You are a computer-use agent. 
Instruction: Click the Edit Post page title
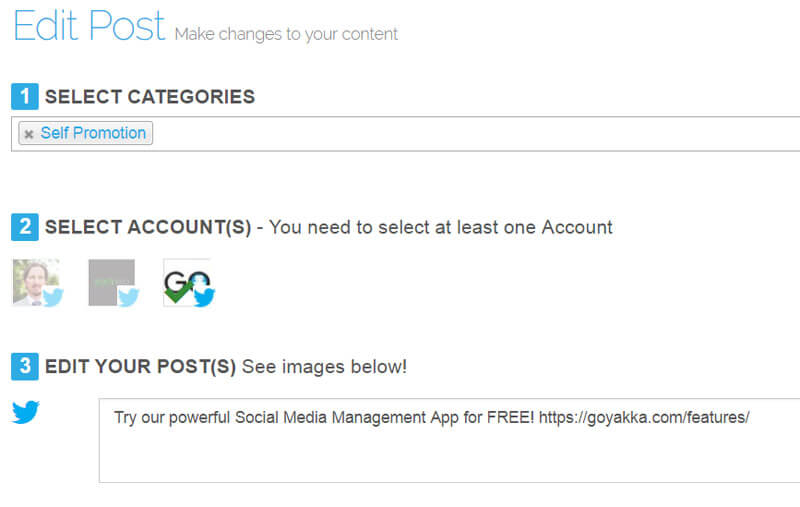tap(89, 26)
